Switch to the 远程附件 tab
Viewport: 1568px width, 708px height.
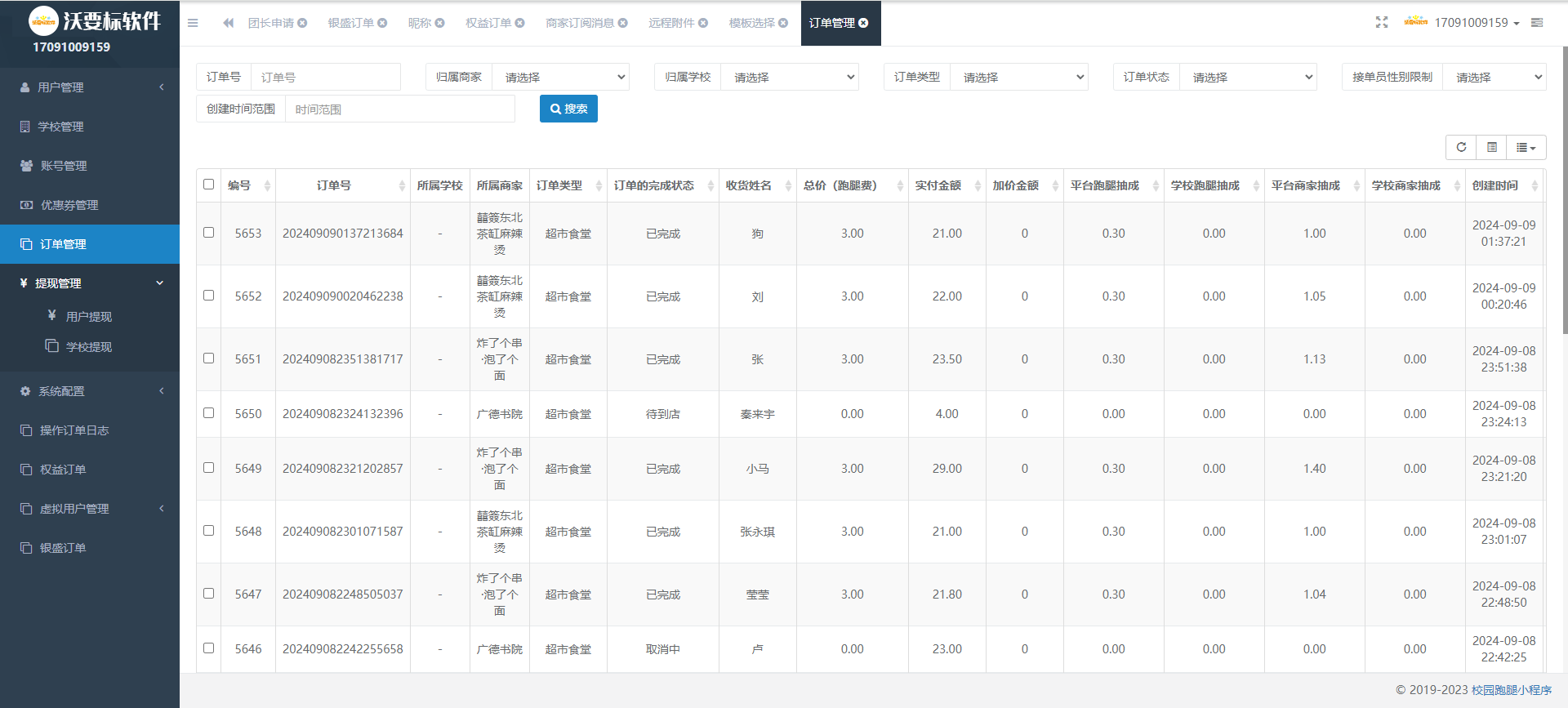[671, 23]
